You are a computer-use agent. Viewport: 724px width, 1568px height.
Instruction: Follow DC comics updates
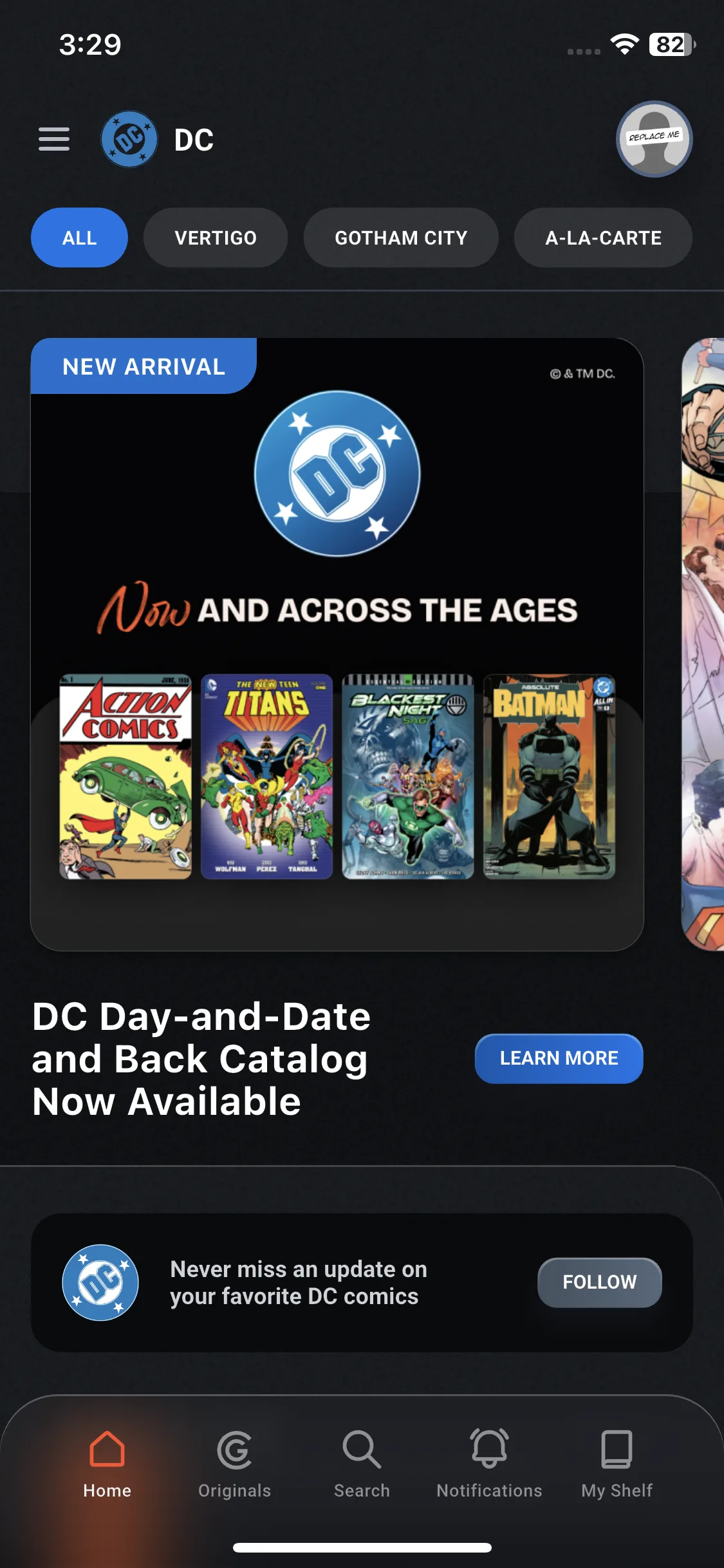[599, 1282]
